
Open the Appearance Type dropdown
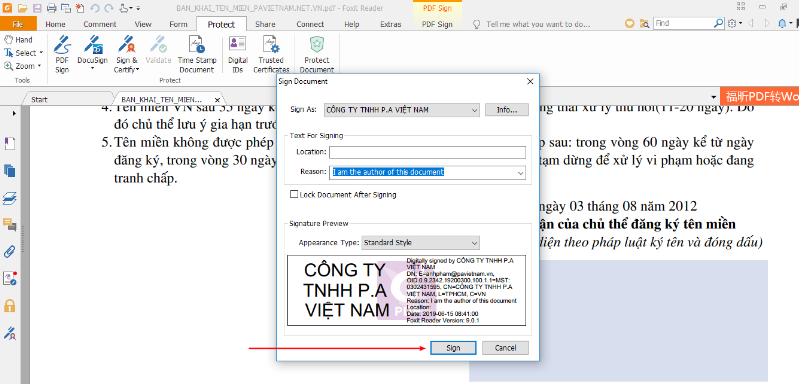[474, 243]
